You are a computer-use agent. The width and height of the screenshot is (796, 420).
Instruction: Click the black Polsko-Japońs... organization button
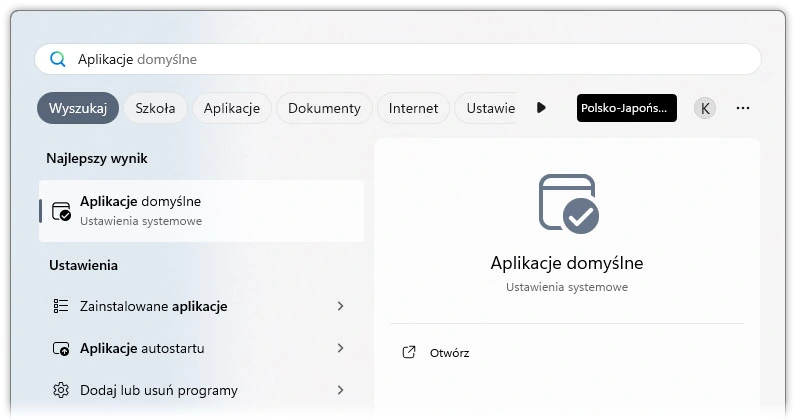[x=627, y=108]
